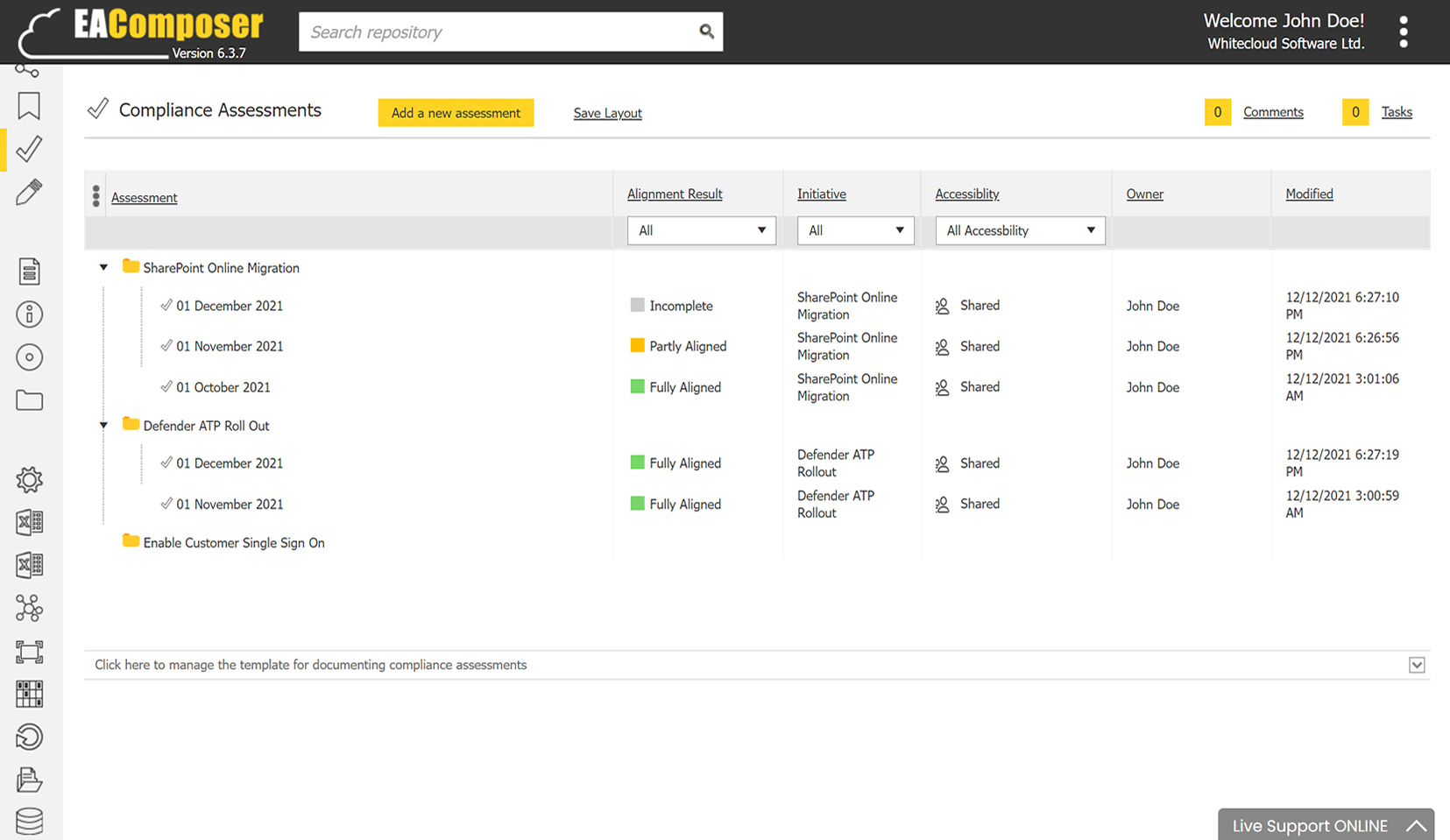Viewport: 1450px width, 840px height.
Task: Open the stacked documents icon in the sidebar
Action: tap(29, 780)
